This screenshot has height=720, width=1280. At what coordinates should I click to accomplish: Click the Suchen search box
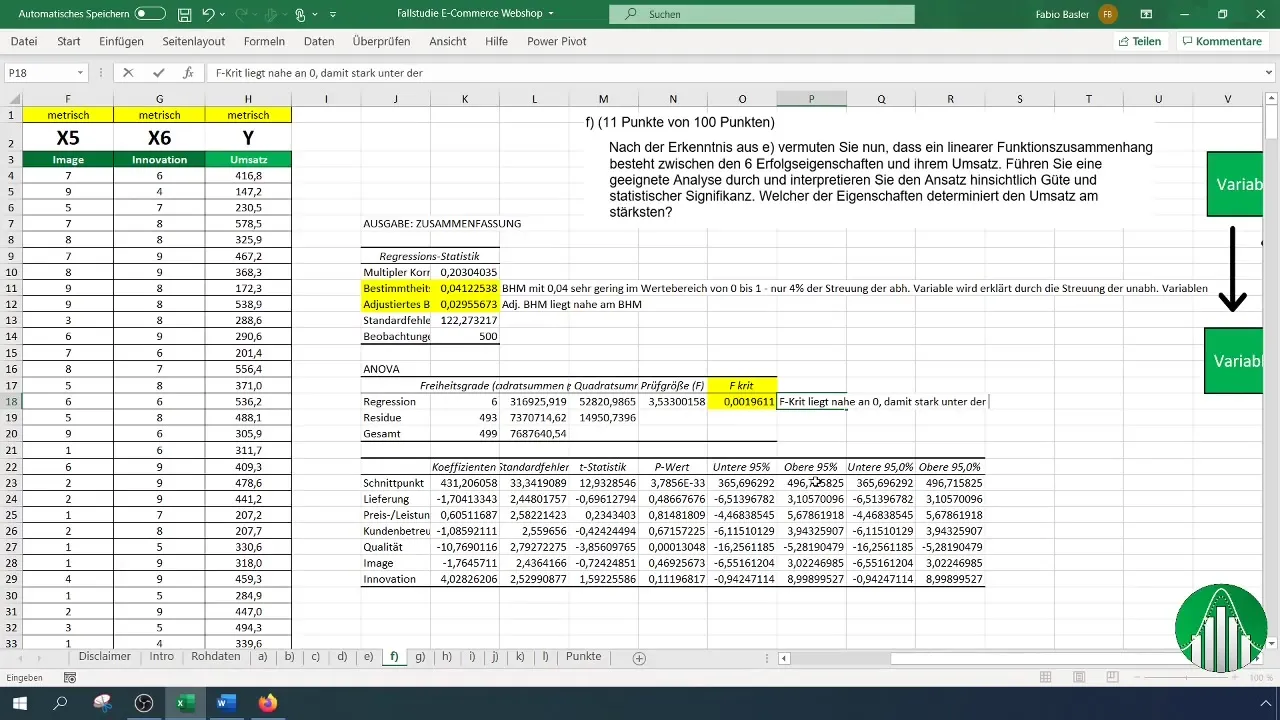(x=760, y=14)
